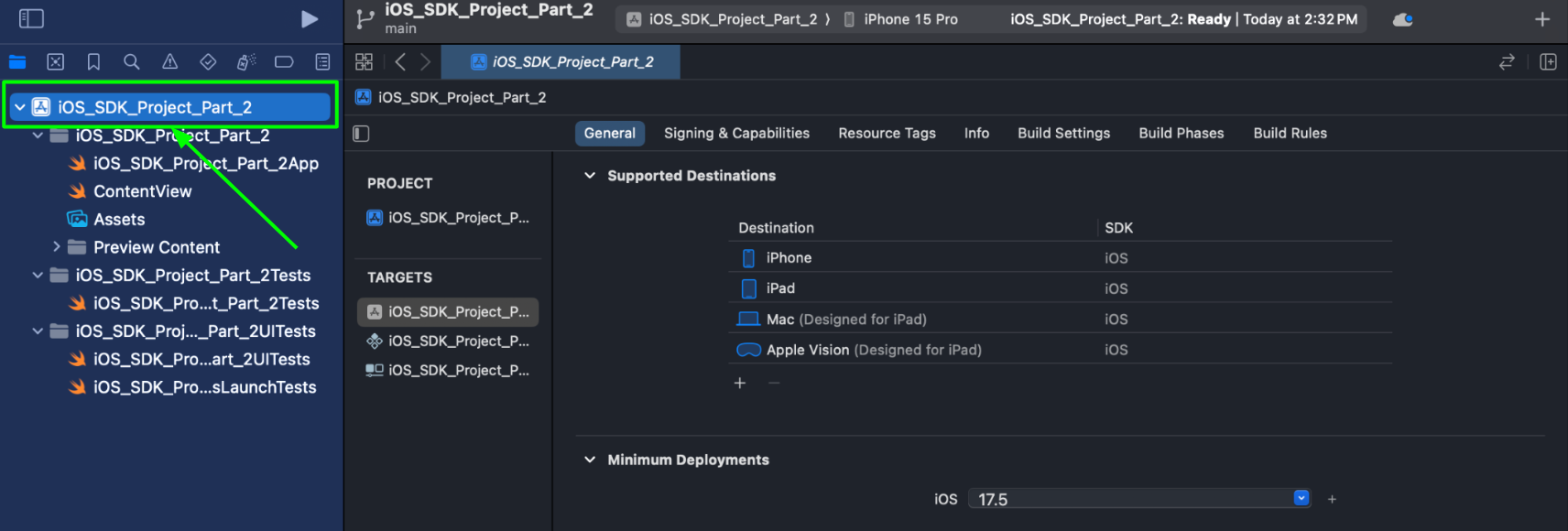Expand the Preview Content folder
The image size is (1568, 531).
coord(56,247)
